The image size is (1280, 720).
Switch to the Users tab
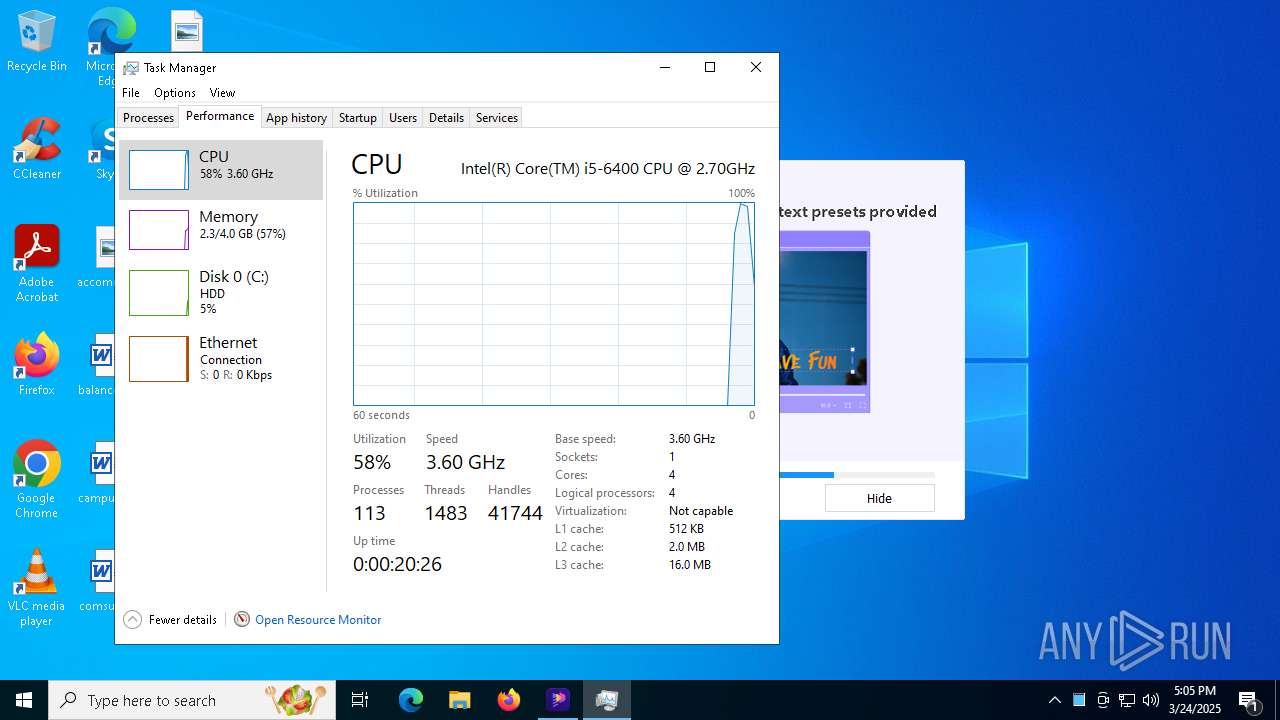coord(403,118)
